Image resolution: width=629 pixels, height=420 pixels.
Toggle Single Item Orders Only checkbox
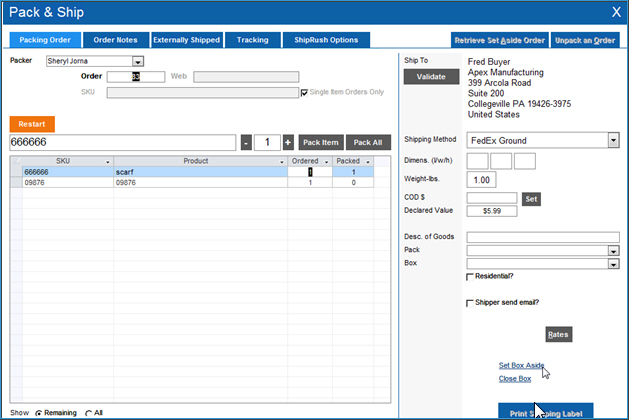[306, 92]
